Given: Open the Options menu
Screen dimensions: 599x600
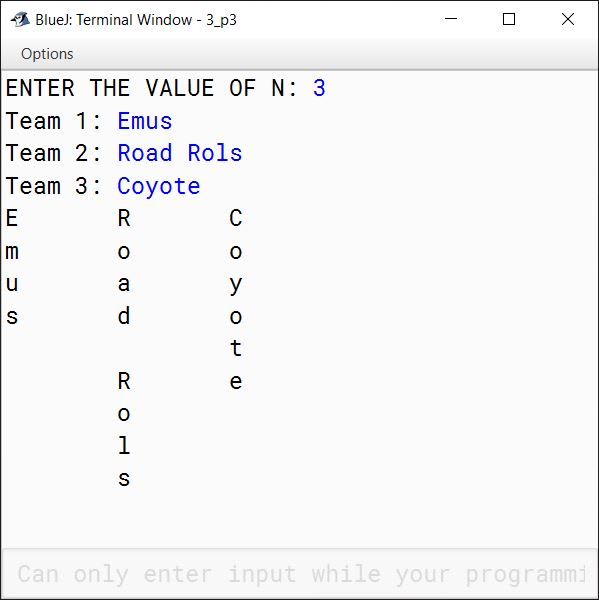Looking at the screenshot, I should (x=47, y=54).
